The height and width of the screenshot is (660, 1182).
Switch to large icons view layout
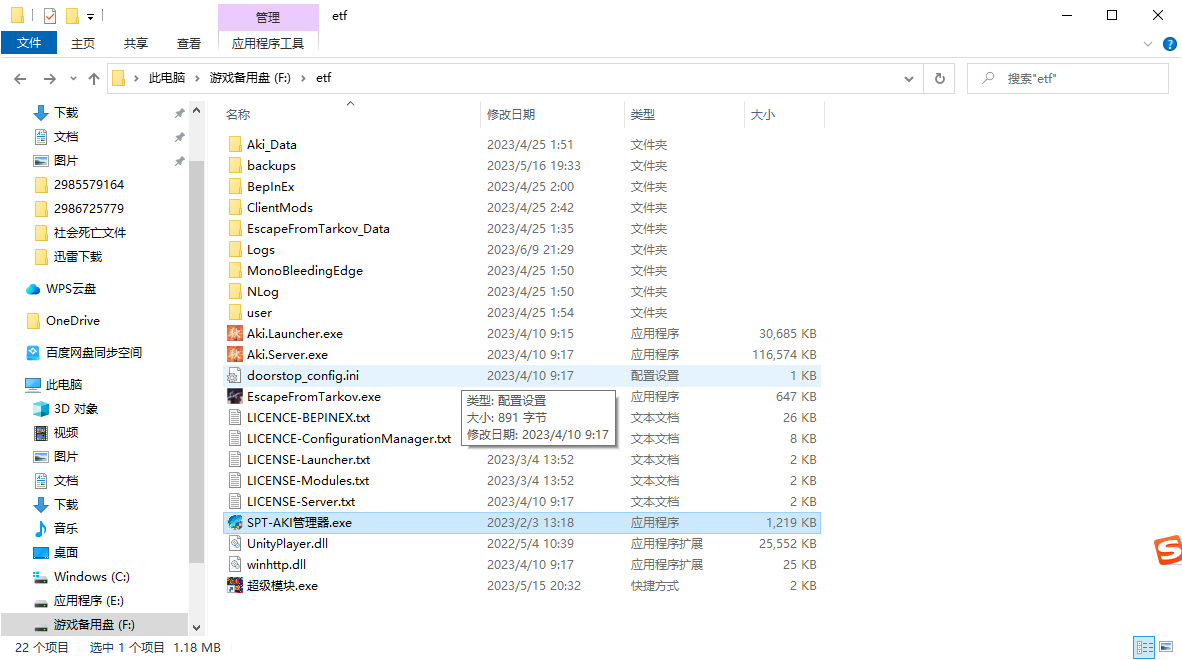click(x=1166, y=647)
